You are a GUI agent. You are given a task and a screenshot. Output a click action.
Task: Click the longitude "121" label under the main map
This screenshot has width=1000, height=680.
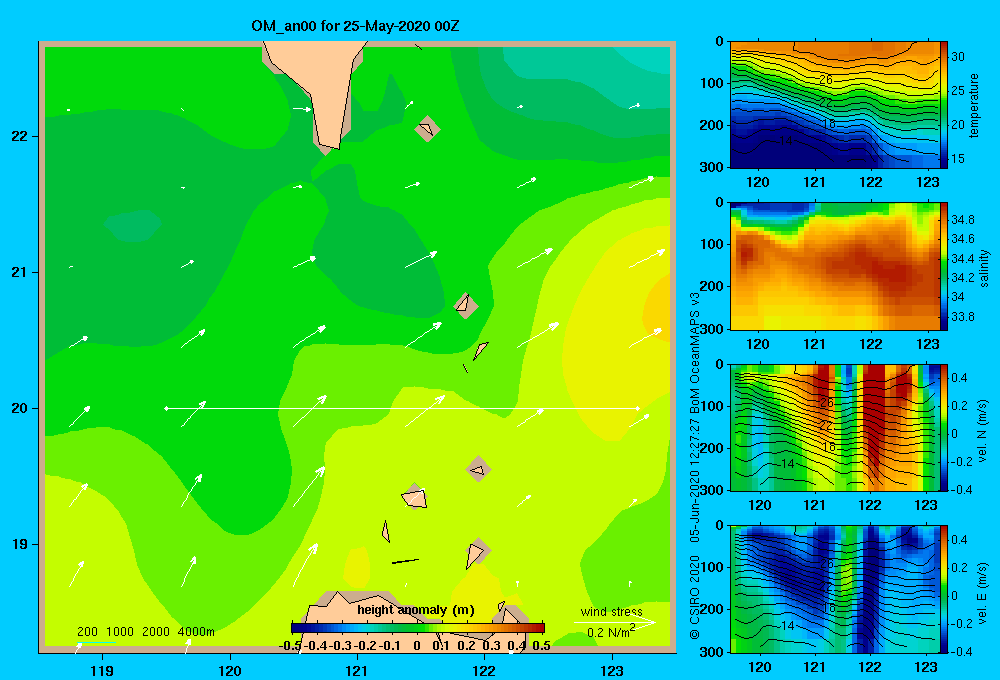coord(357,670)
